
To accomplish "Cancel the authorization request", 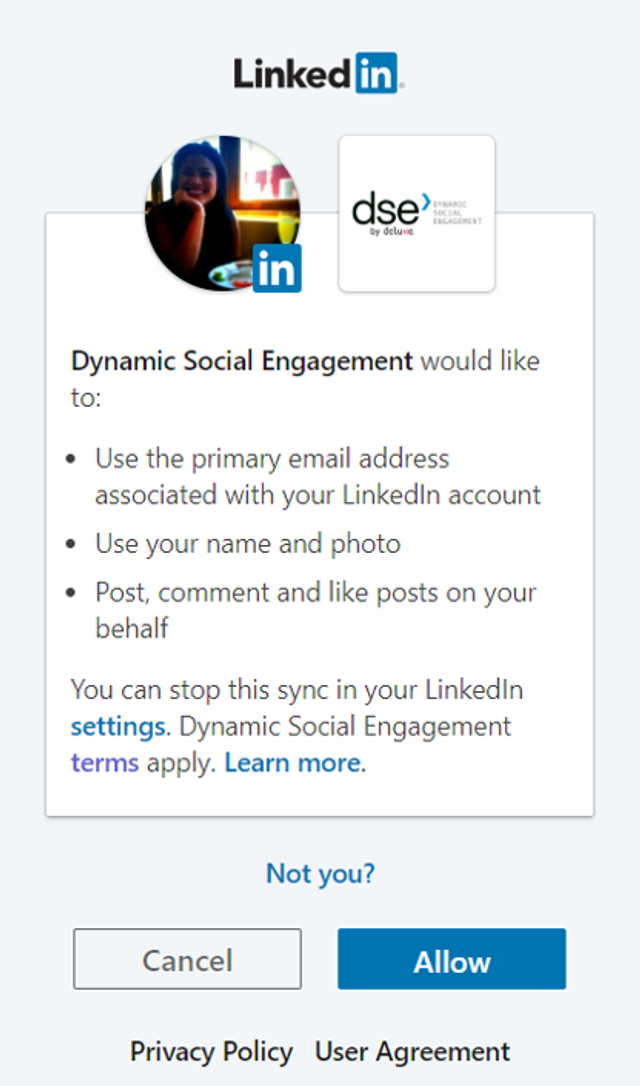I will (x=187, y=959).
